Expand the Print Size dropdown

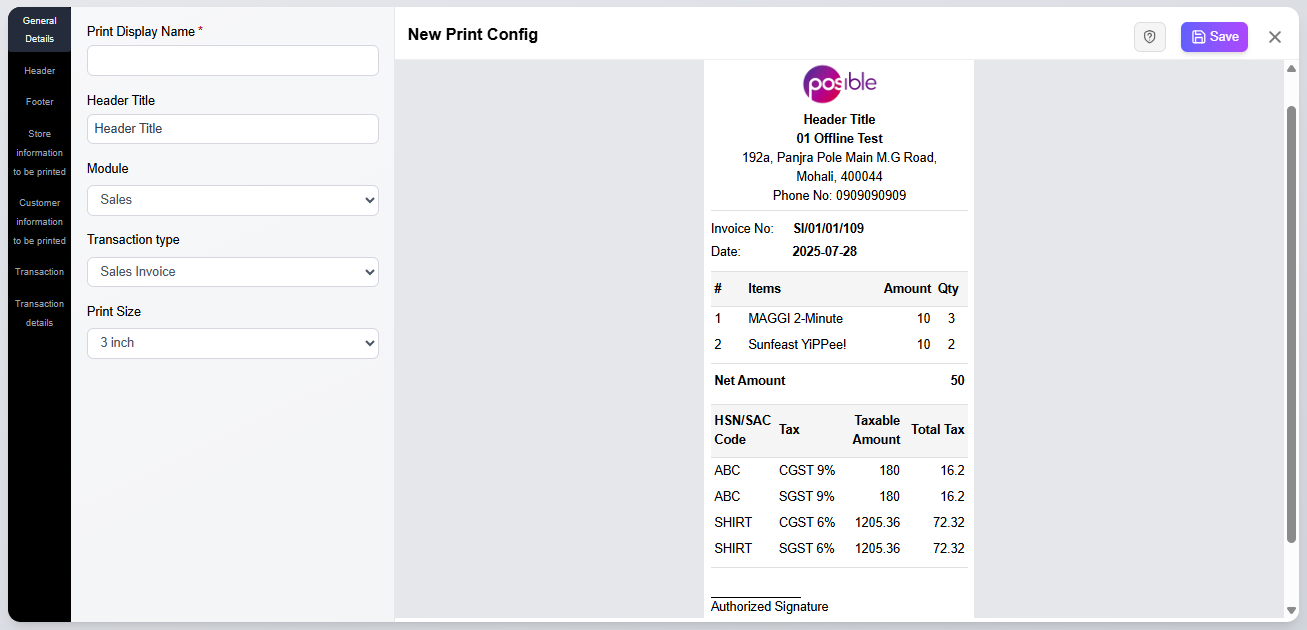click(232, 343)
